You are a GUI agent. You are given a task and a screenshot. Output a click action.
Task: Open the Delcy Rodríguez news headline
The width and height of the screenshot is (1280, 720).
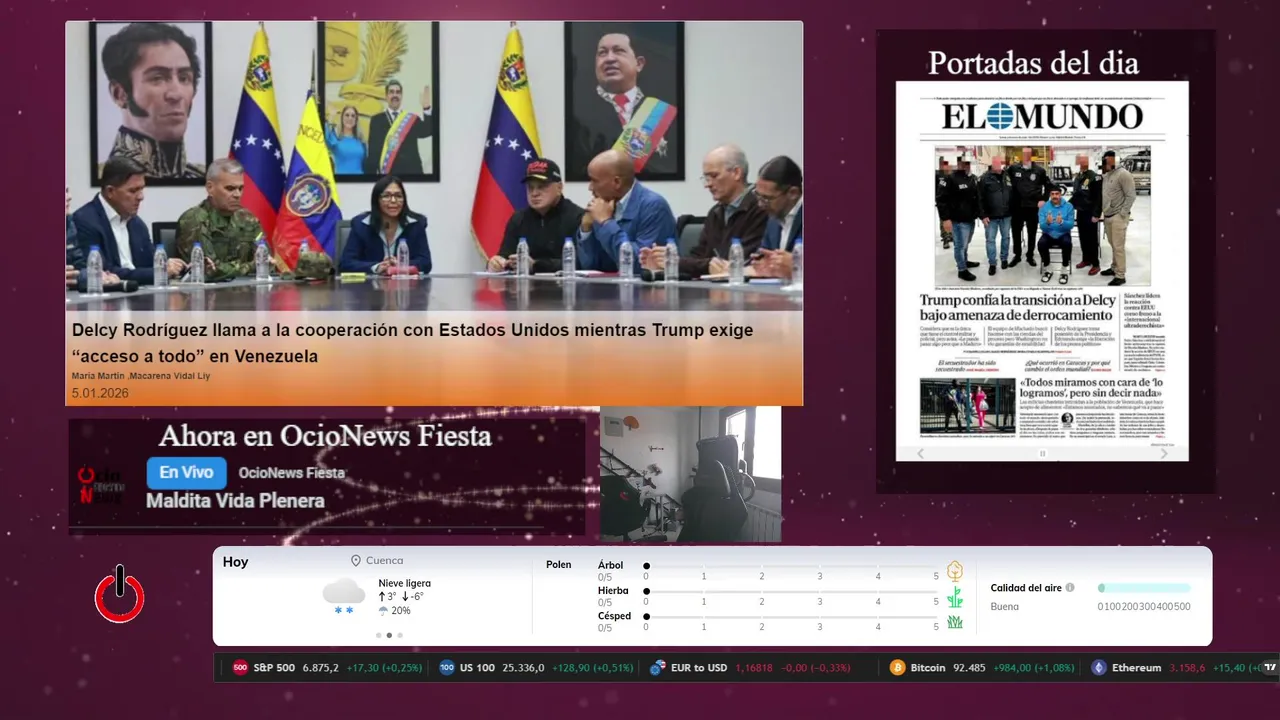(x=412, y=343)
